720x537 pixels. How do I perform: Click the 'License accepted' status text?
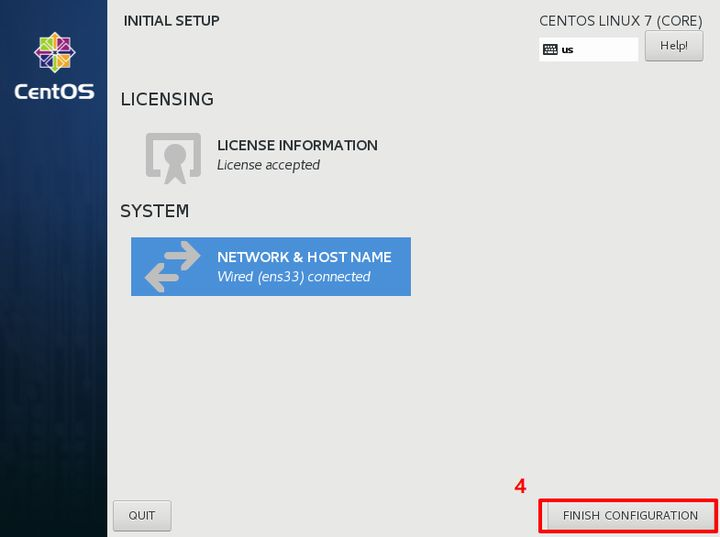click(268, 165)
